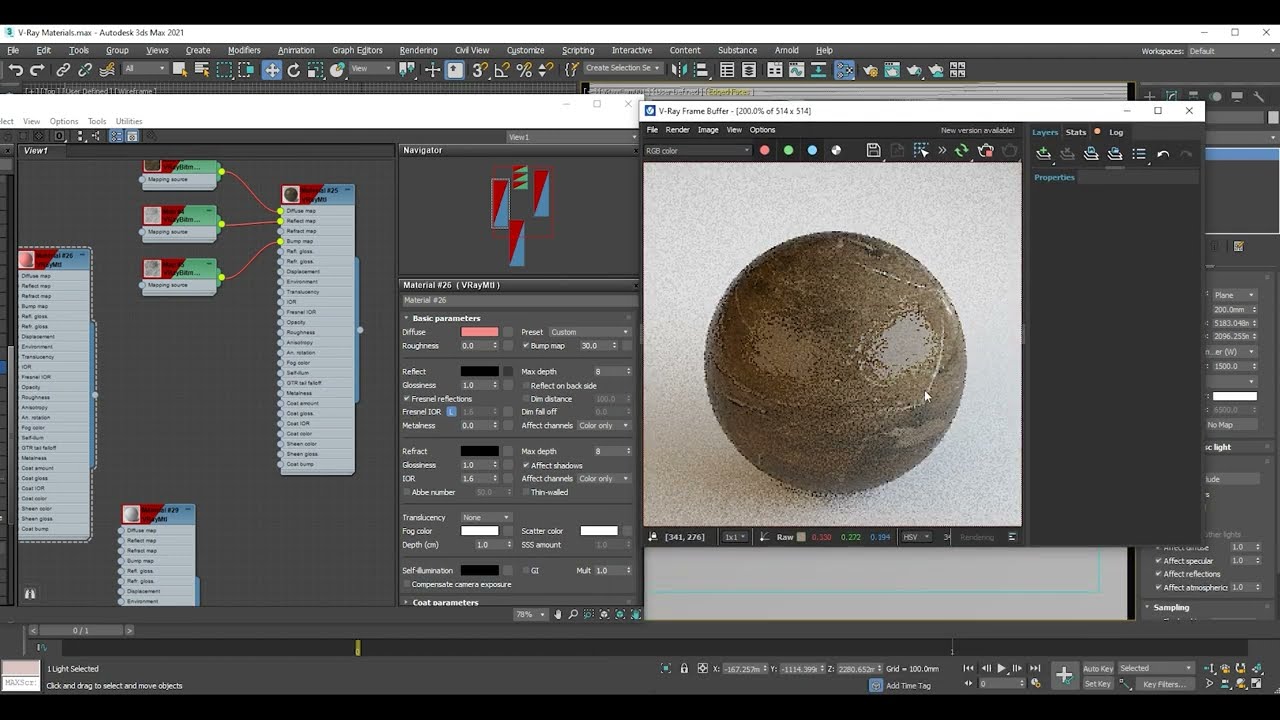This screenshot has height=720, width=1280.
Task: Switch to the Stats tab
Action: click(x=1076, y=132)
